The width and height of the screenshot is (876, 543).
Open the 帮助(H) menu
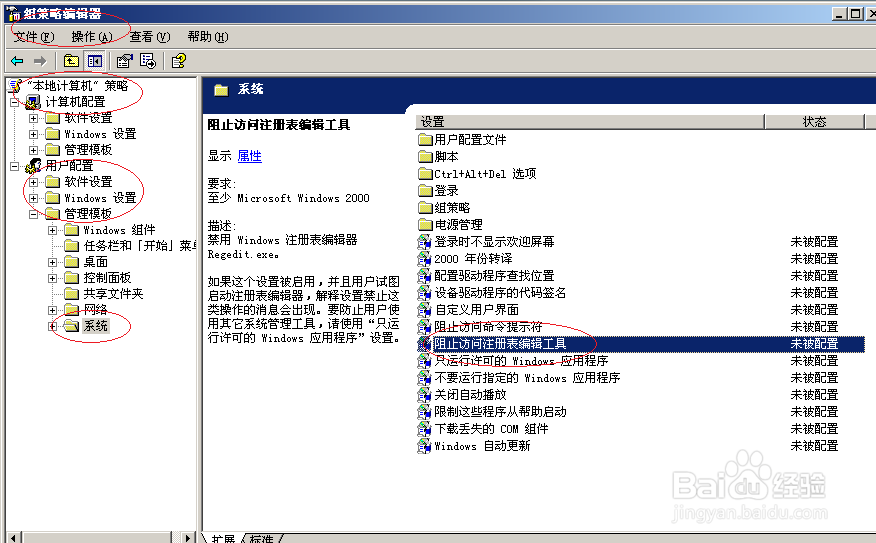[x=208, y=37]
